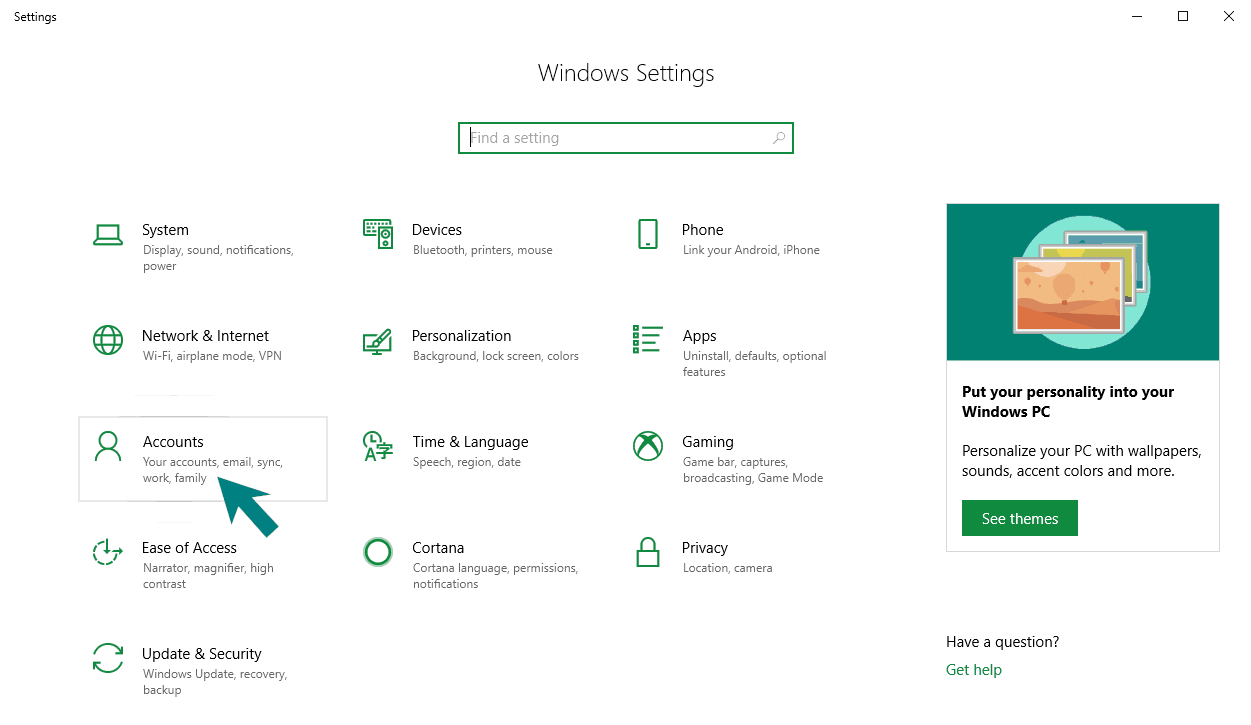Image resolution: width=1251 pixels, height=725 pixels.
Task: Open the Apps list icon
Action: [x=648, y=339]
